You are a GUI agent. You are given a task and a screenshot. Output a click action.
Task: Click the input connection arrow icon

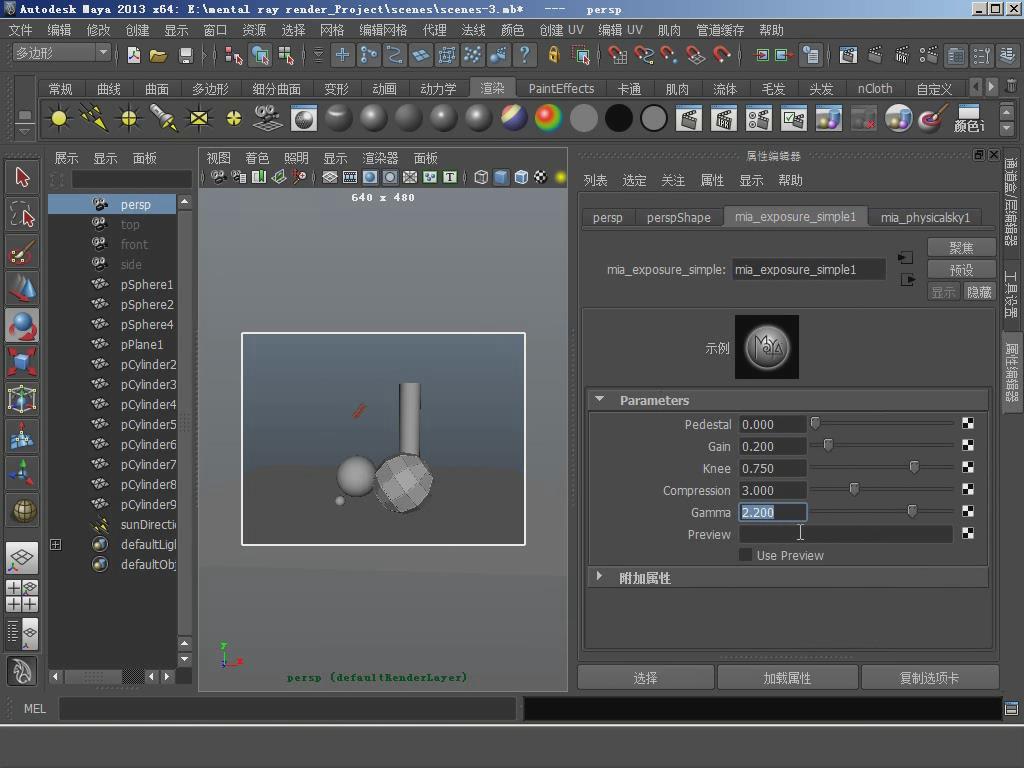click(x=906, y=257)
